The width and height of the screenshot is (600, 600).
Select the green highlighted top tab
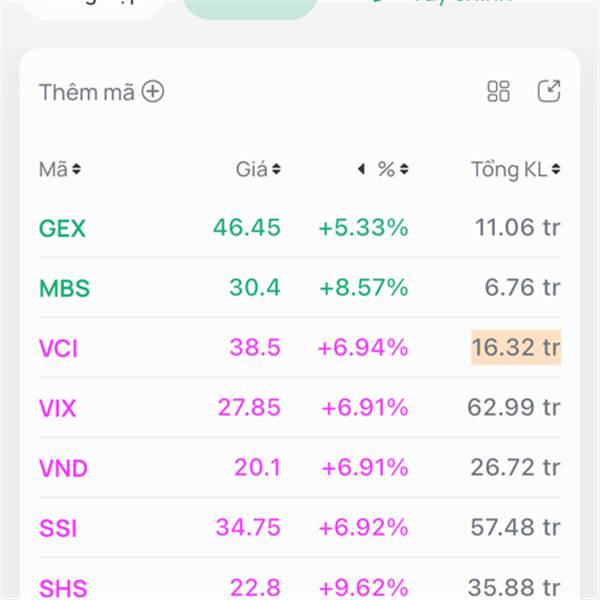[x=251, y=6]
